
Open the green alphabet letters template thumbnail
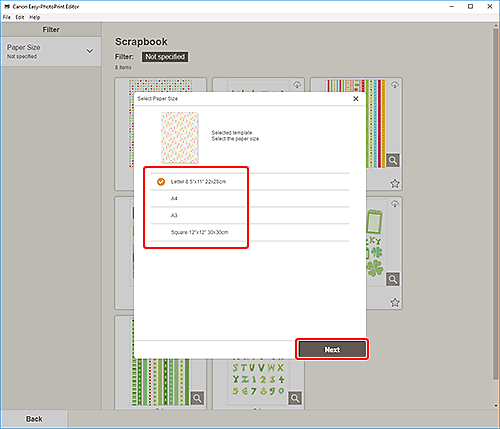coord(258,382)
